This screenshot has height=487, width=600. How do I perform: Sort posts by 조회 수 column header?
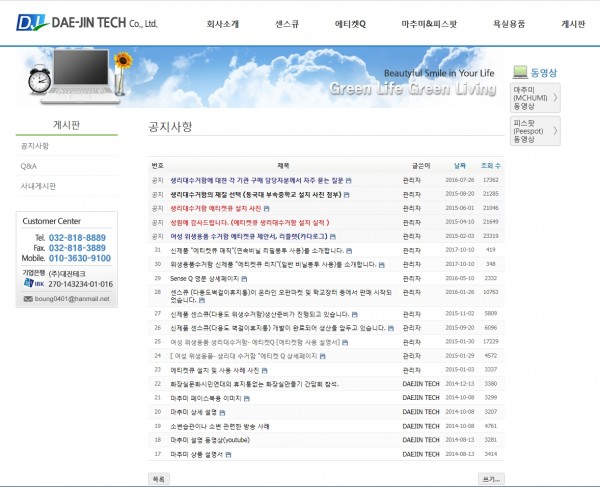click(x=490, y=164)
